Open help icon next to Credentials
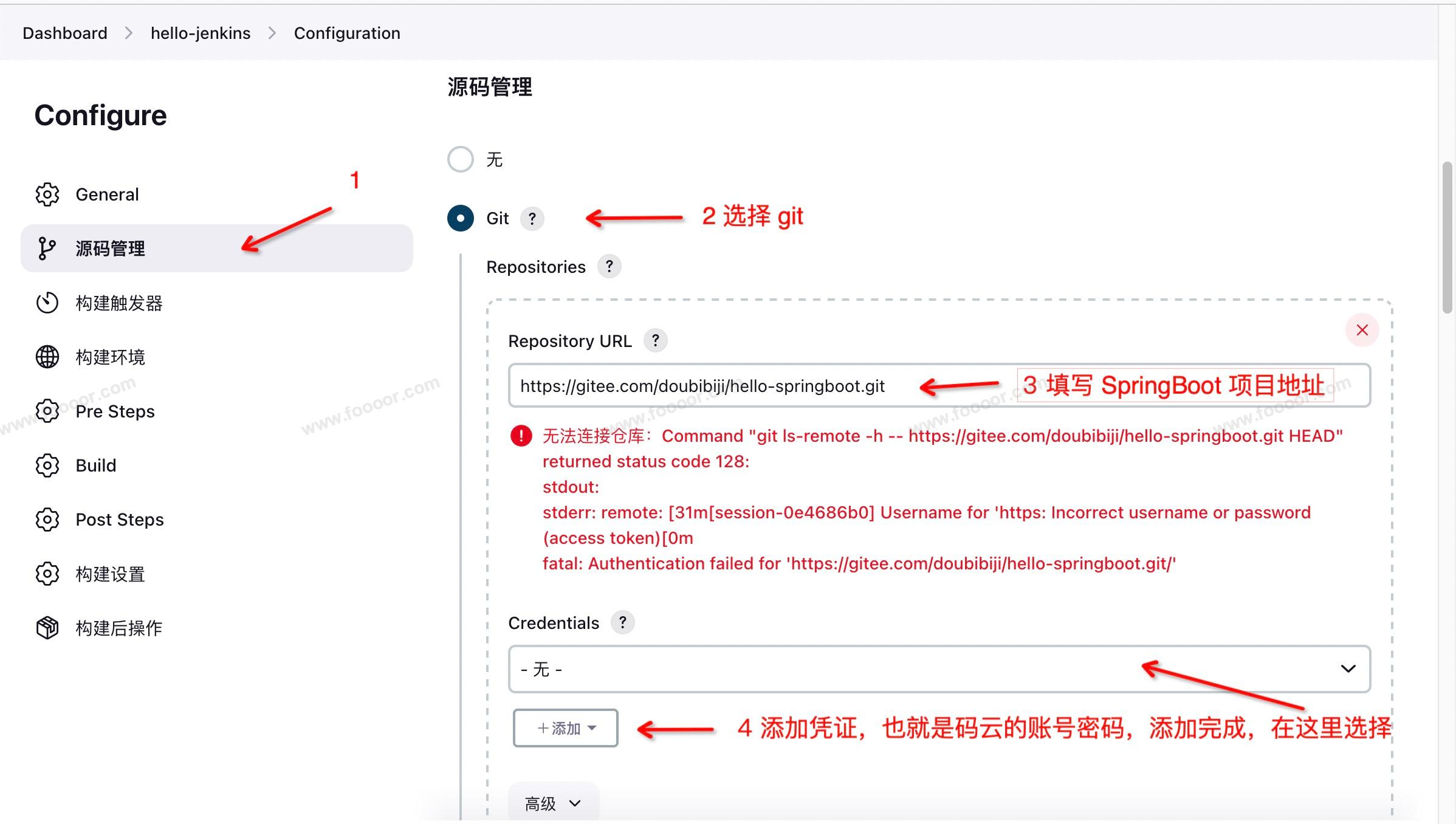Image resolution: width=1456 pixels, height=824 pixels. (x=622, y=623)
